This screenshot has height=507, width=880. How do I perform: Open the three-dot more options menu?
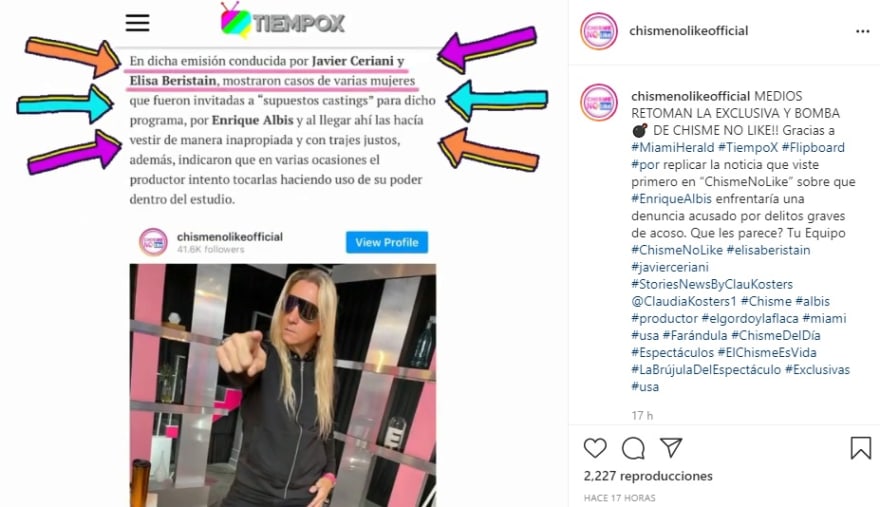click(863, 31)
